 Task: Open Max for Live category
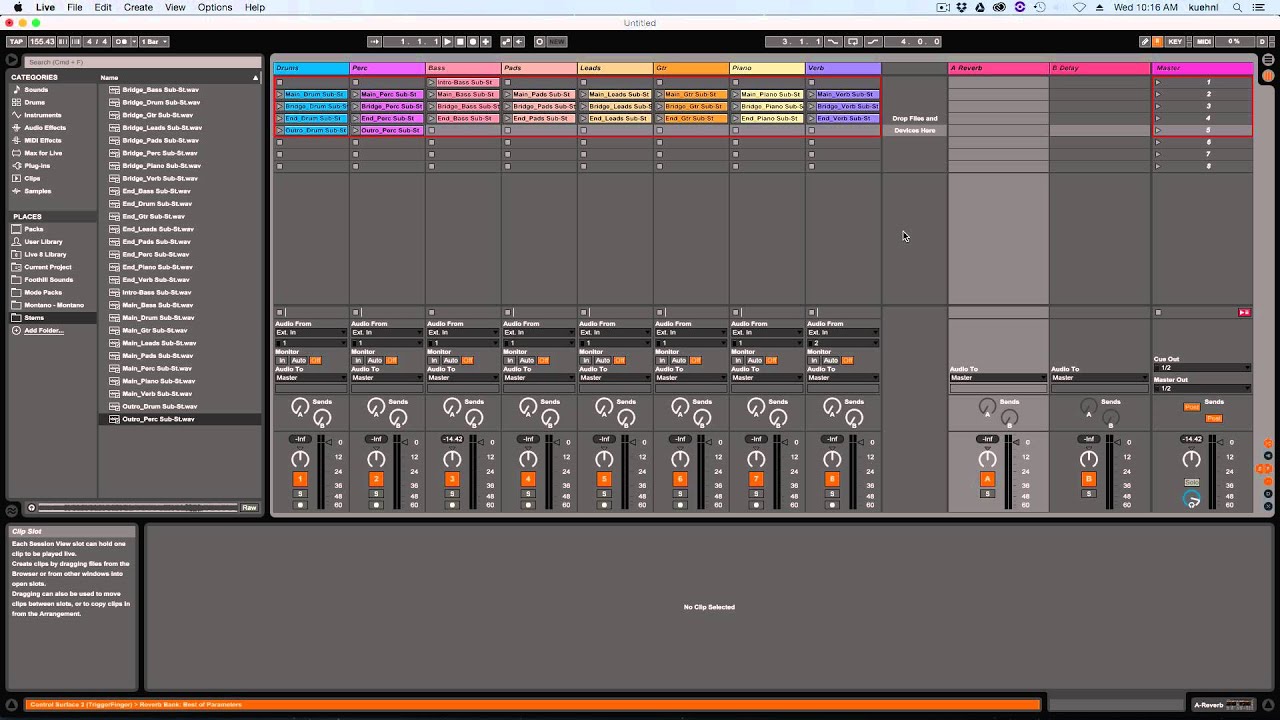coord(43,153)
